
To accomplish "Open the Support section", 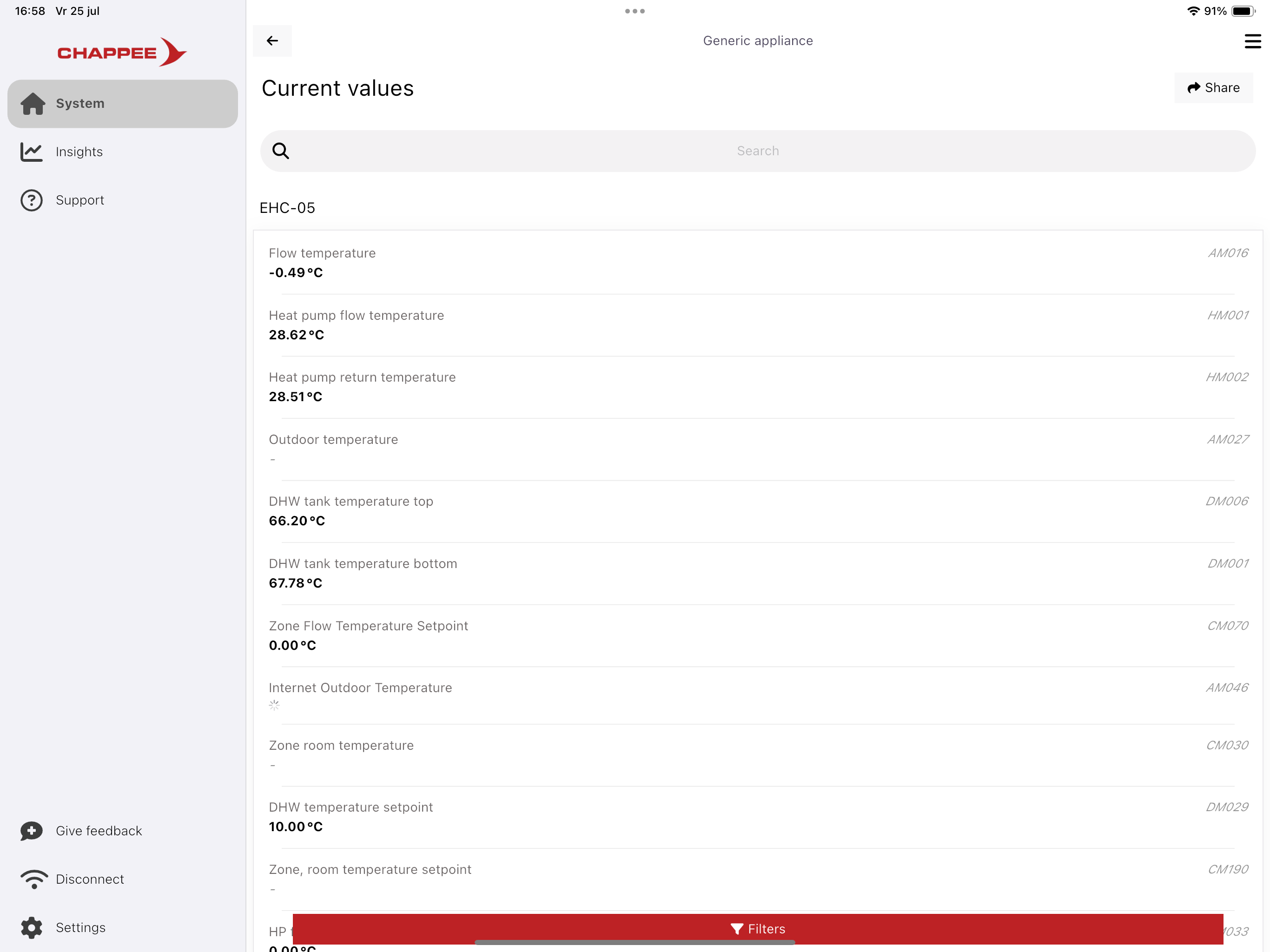I will pyautogui.click(x=122, y=200).
